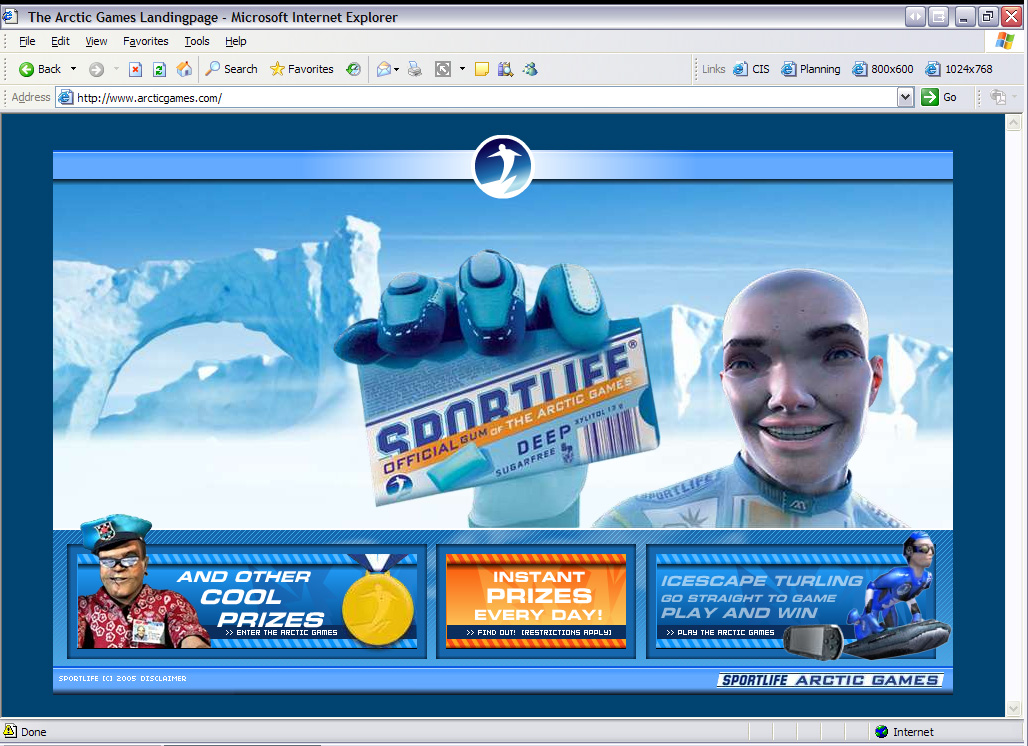Click the Windows flag logo in menu bar
1028x746 pixels.
pyautogui.click(x=1004, y=41)
